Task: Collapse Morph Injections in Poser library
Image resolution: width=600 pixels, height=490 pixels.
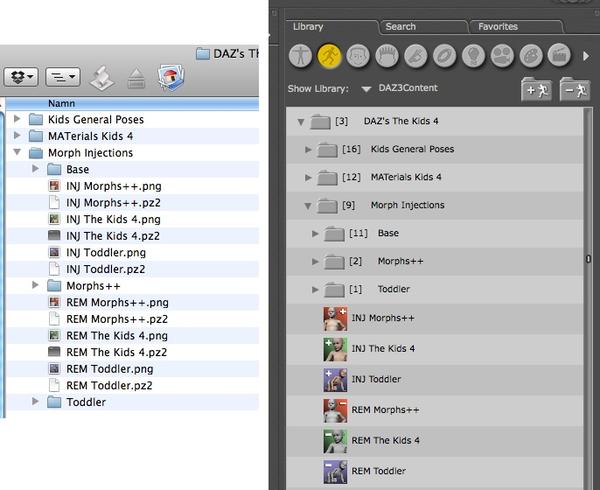Action: coord(308,206)
